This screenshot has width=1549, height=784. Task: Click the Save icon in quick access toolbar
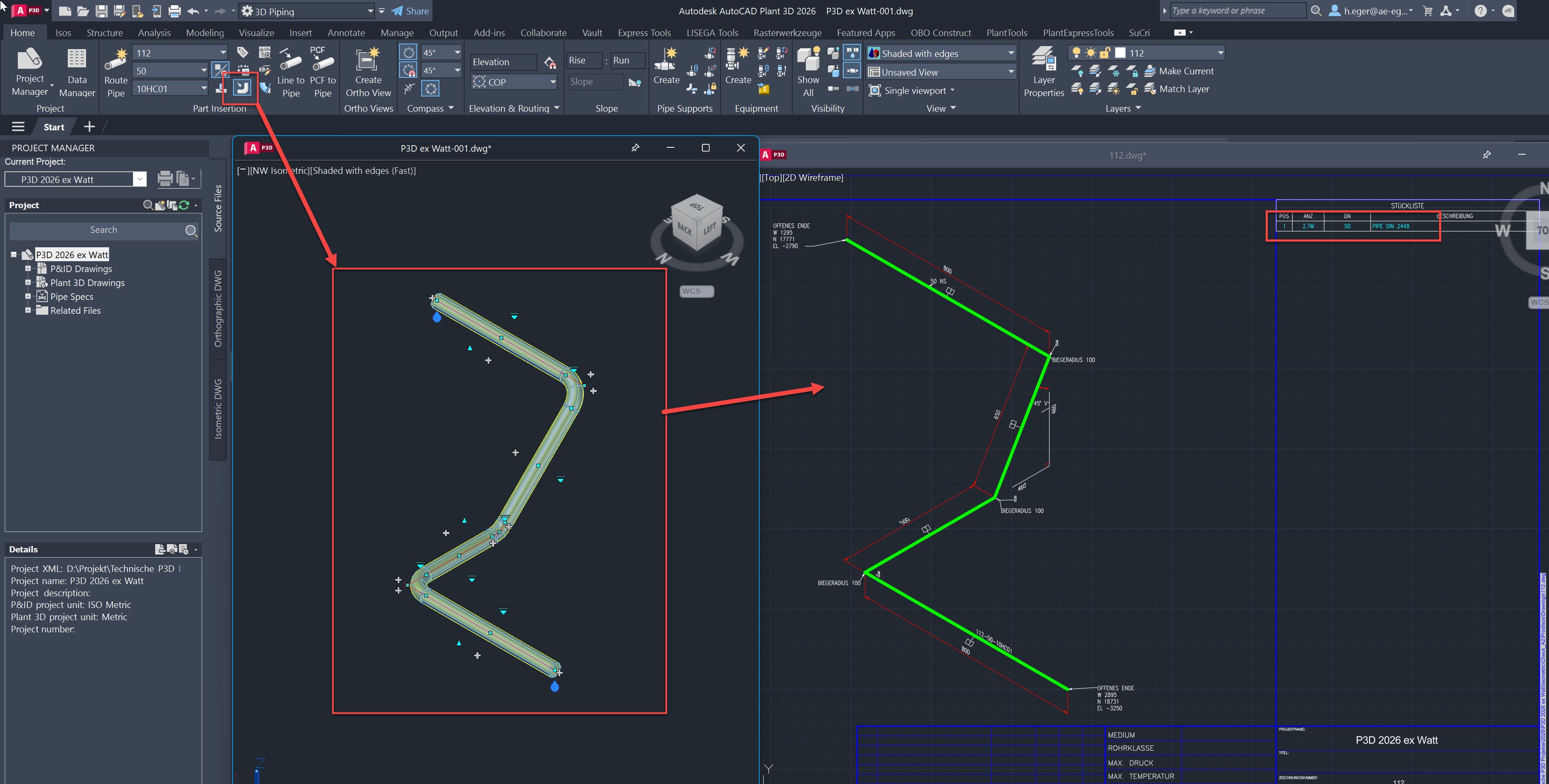102,11
